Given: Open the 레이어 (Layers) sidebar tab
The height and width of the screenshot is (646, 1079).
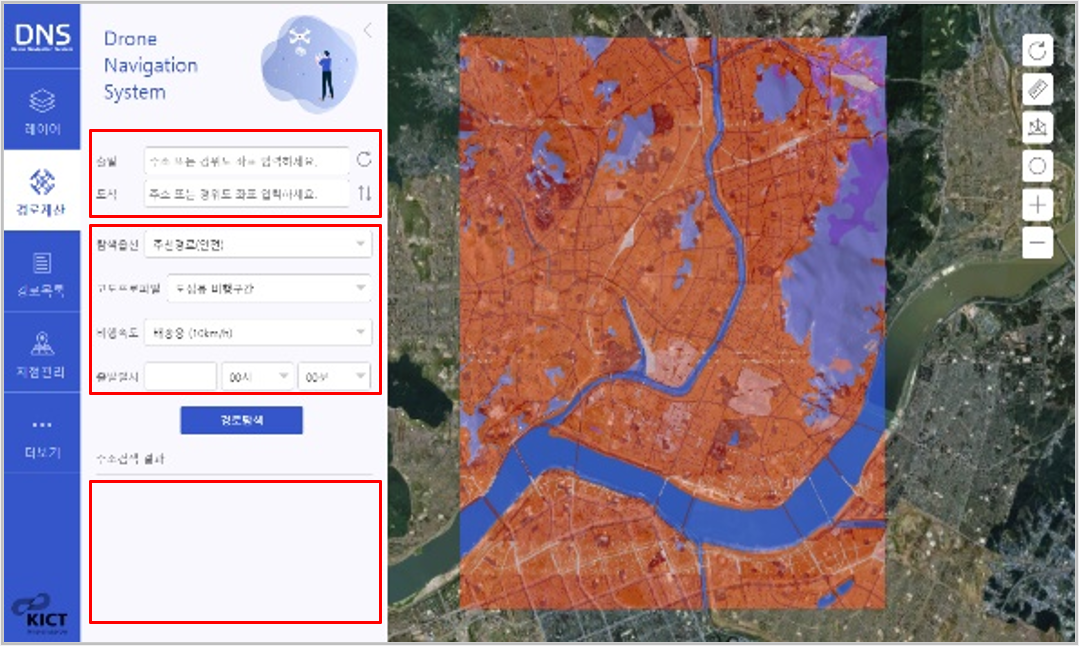Looking at the screenshot, I should click(x=42, y=112).
